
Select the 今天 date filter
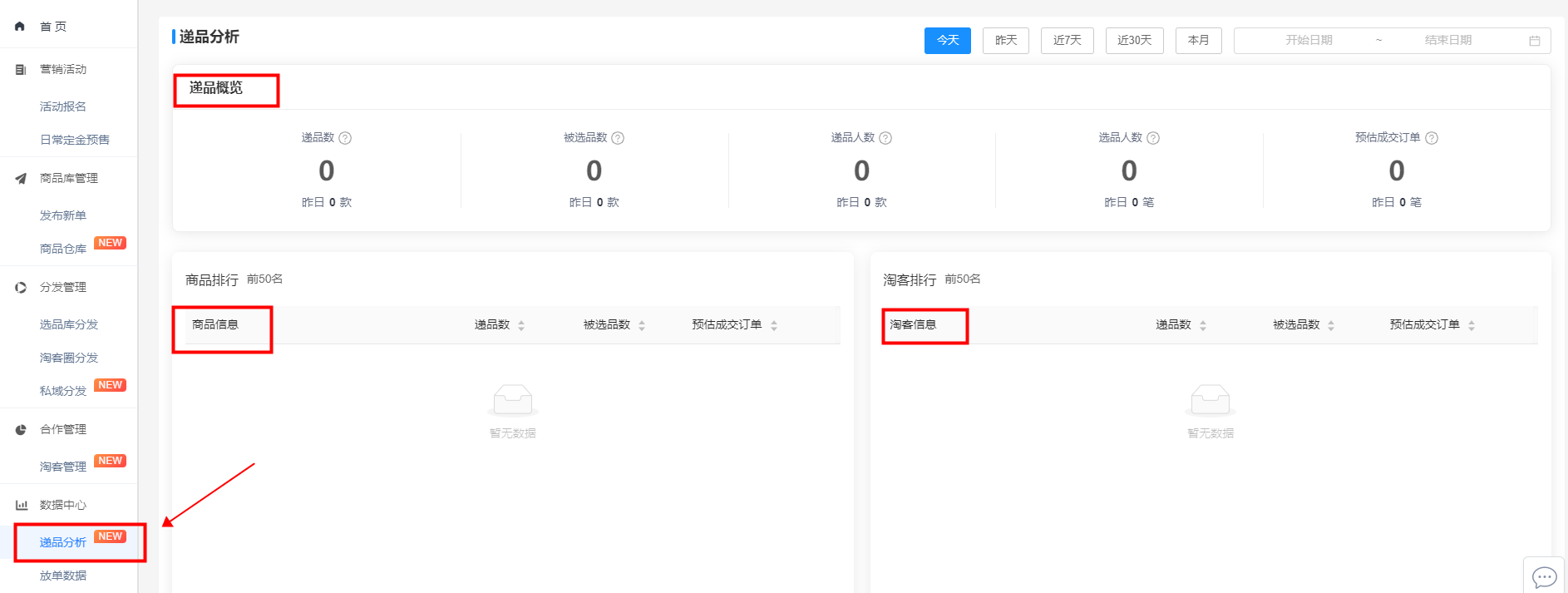(x=947, y=41)
